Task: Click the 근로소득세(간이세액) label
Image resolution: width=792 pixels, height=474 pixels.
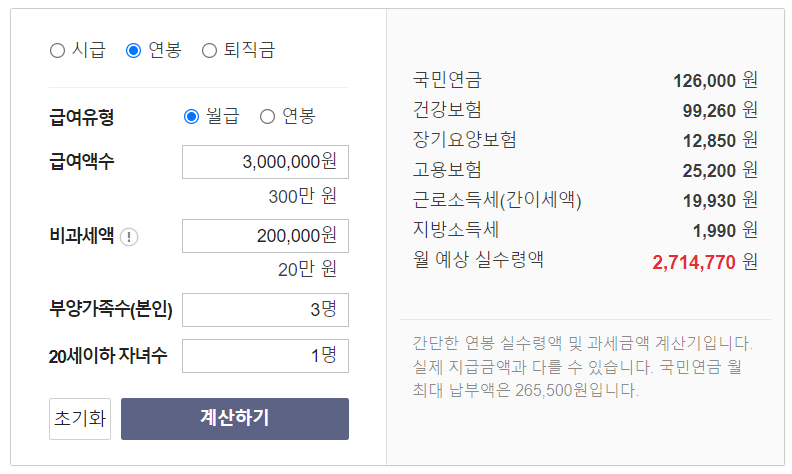Action: (x=497, y=200)
